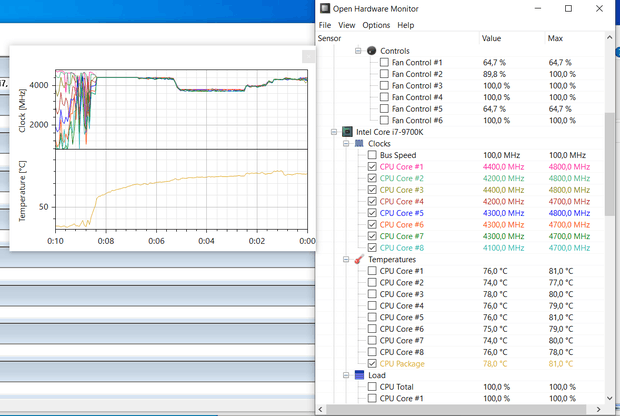Open the Options menu
Screen dimensions: 620x416
(x=376, y=25)
